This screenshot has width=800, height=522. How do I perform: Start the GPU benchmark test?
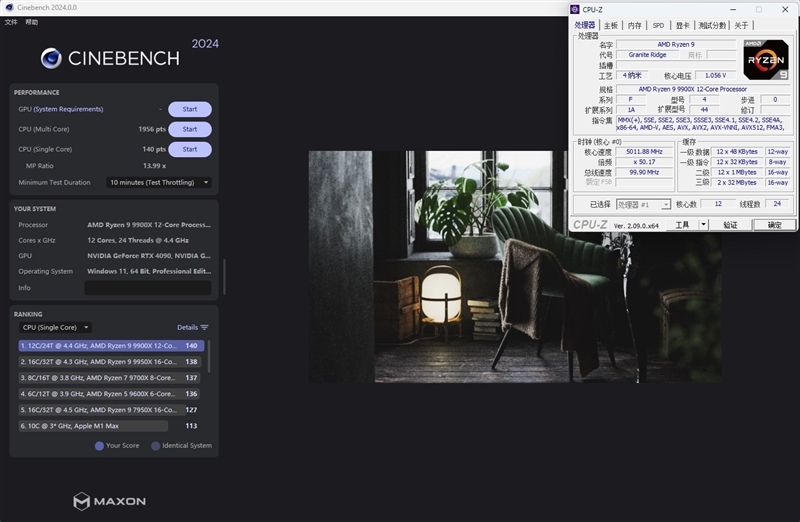tap(190, 109)
